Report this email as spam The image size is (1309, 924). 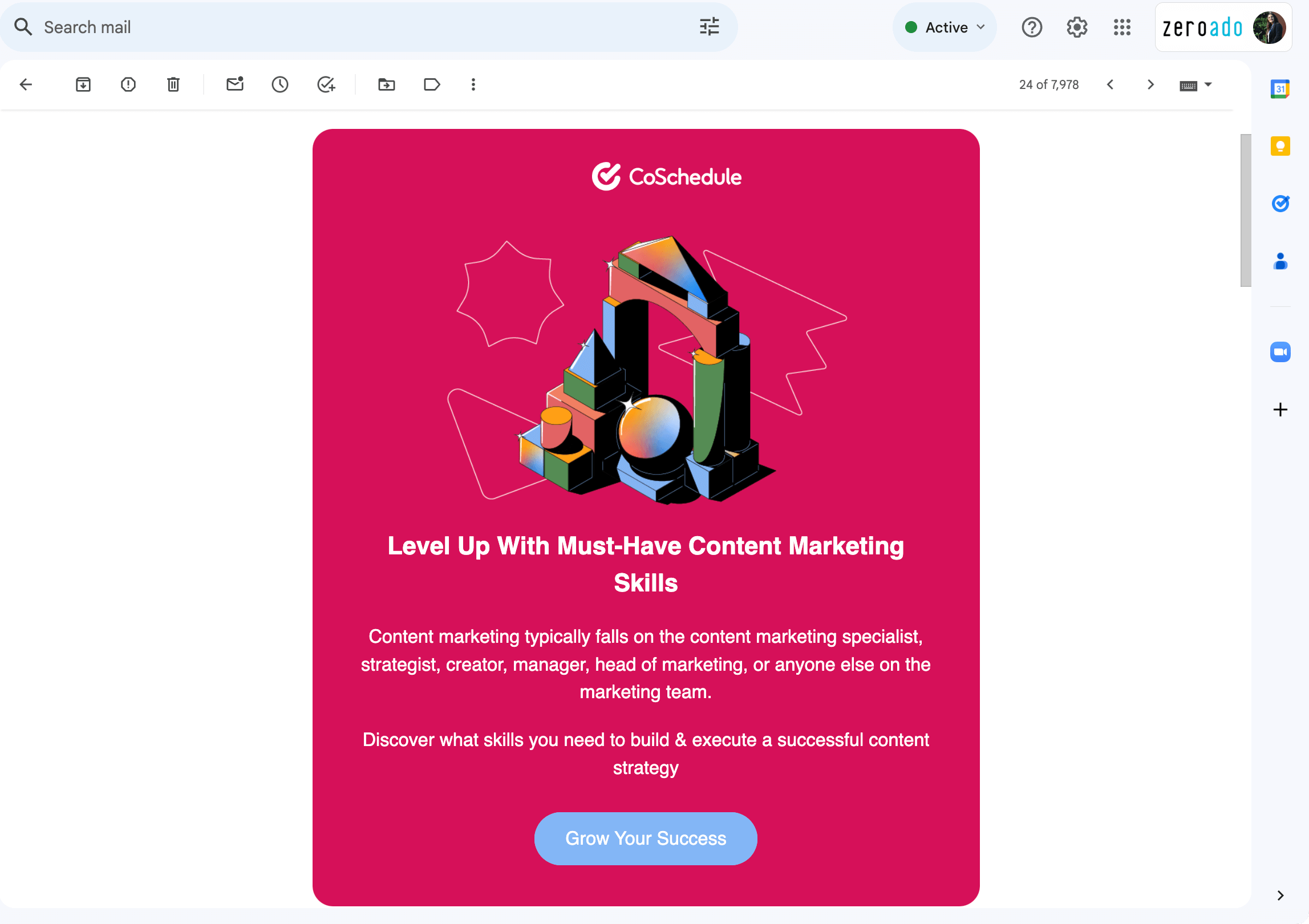[x=128, y=84]
